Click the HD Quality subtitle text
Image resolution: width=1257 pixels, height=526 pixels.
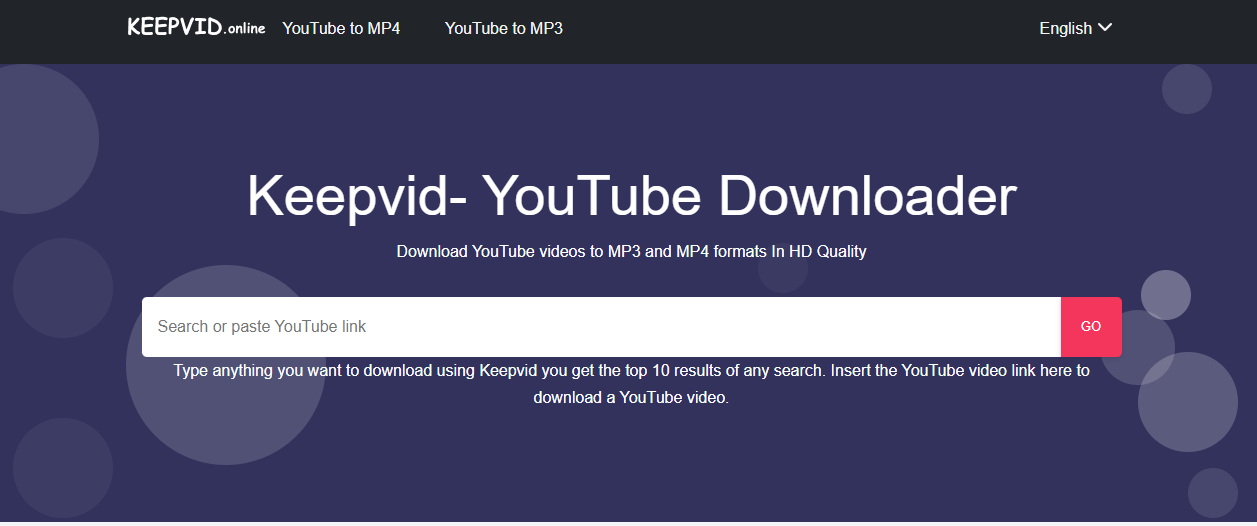631,251
